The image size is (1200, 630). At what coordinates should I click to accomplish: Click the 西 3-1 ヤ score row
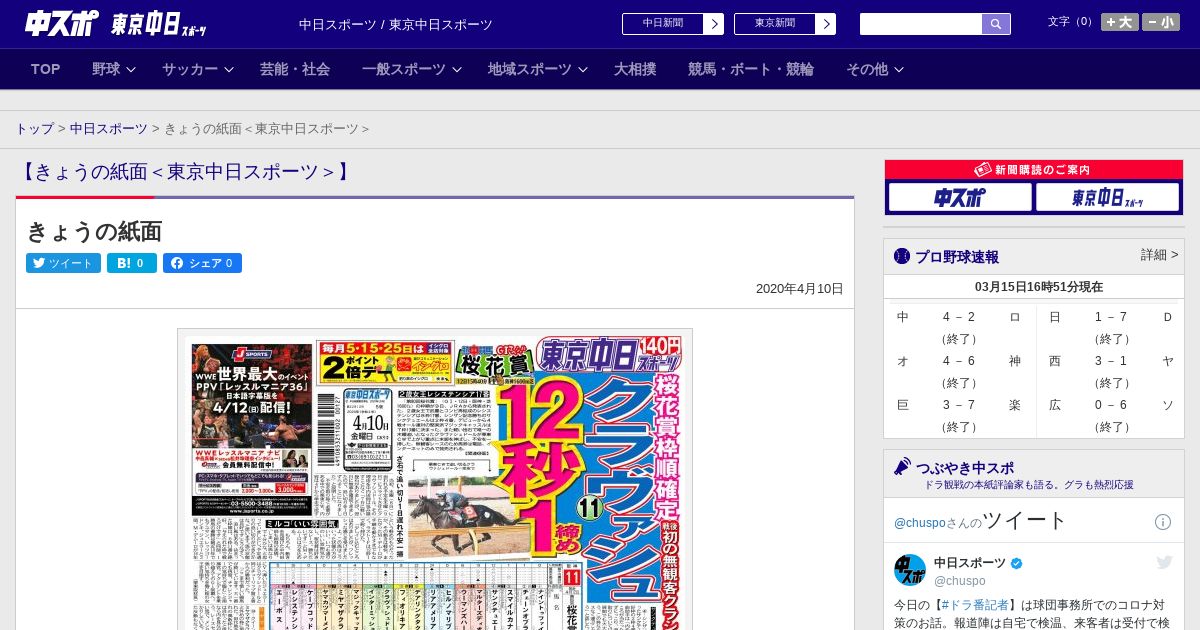(1111, 372)
